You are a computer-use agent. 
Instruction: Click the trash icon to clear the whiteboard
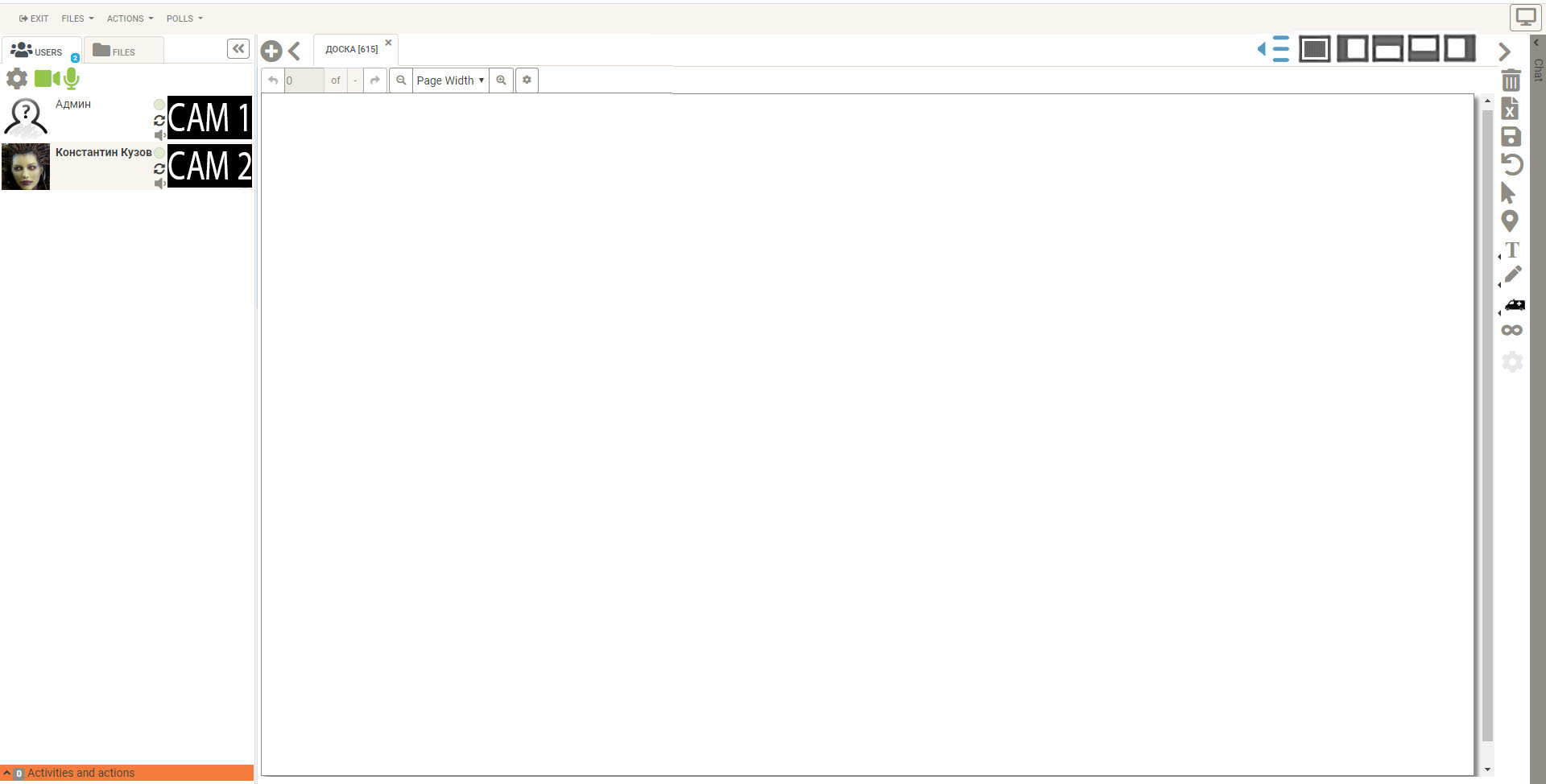tap(1511, 80)
